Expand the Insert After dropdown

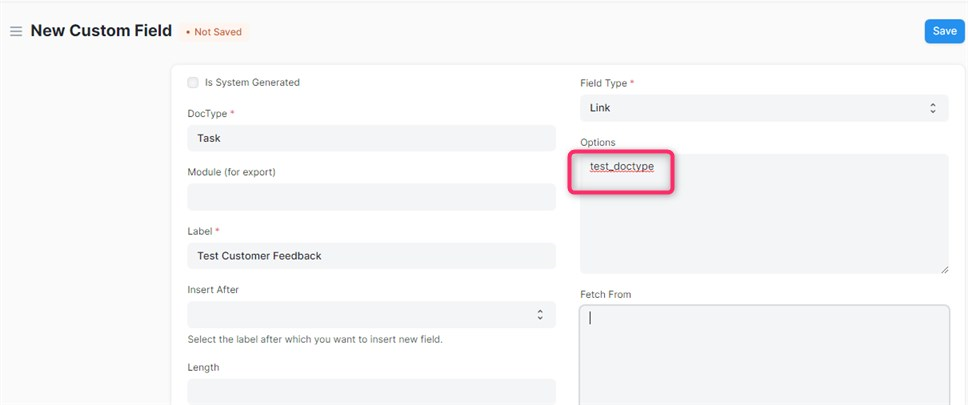click(x=372, y=314)
